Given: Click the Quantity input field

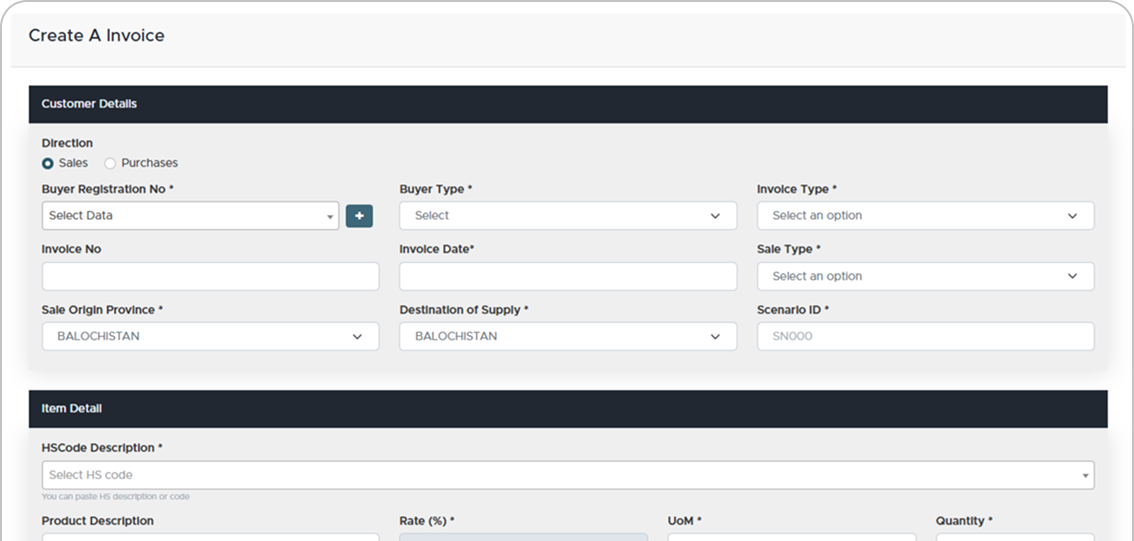Looking at the screenshot, I should point(1014,537).
